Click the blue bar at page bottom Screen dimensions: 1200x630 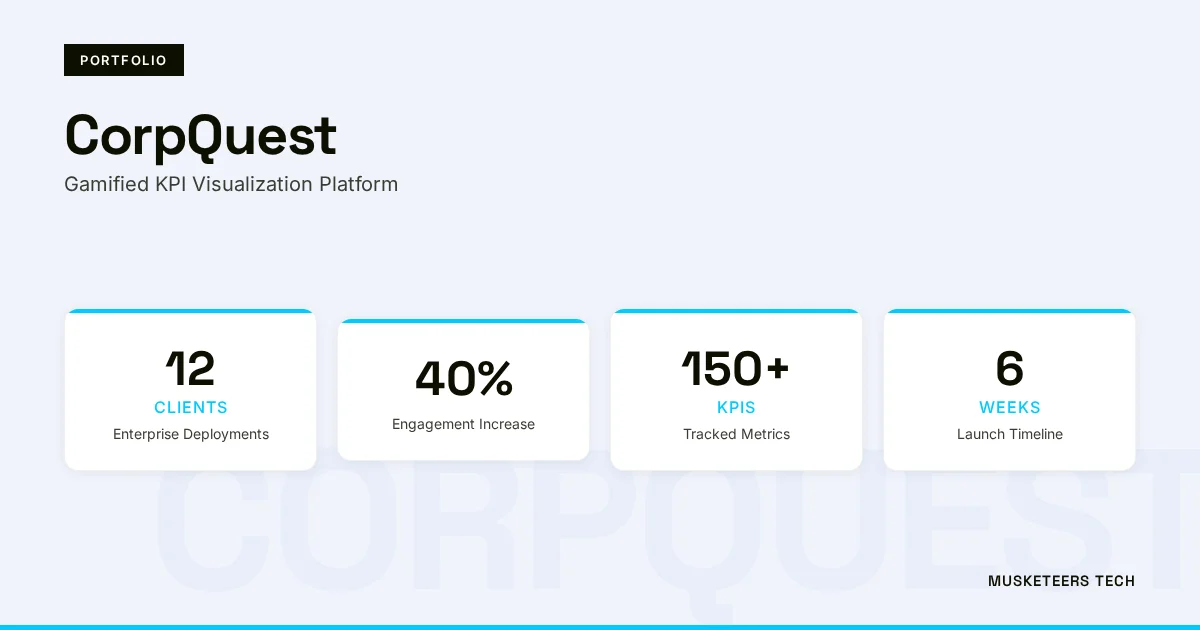click(x=600, y=626)
